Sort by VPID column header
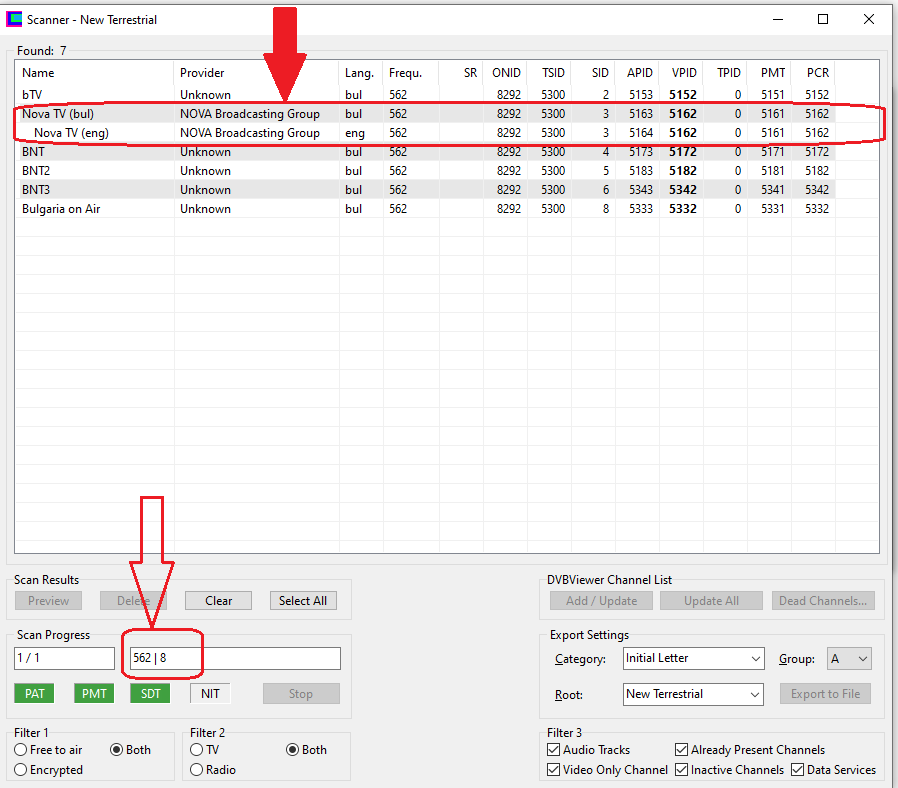The width and height of the screenshot is (898, 788). (681, 73)
